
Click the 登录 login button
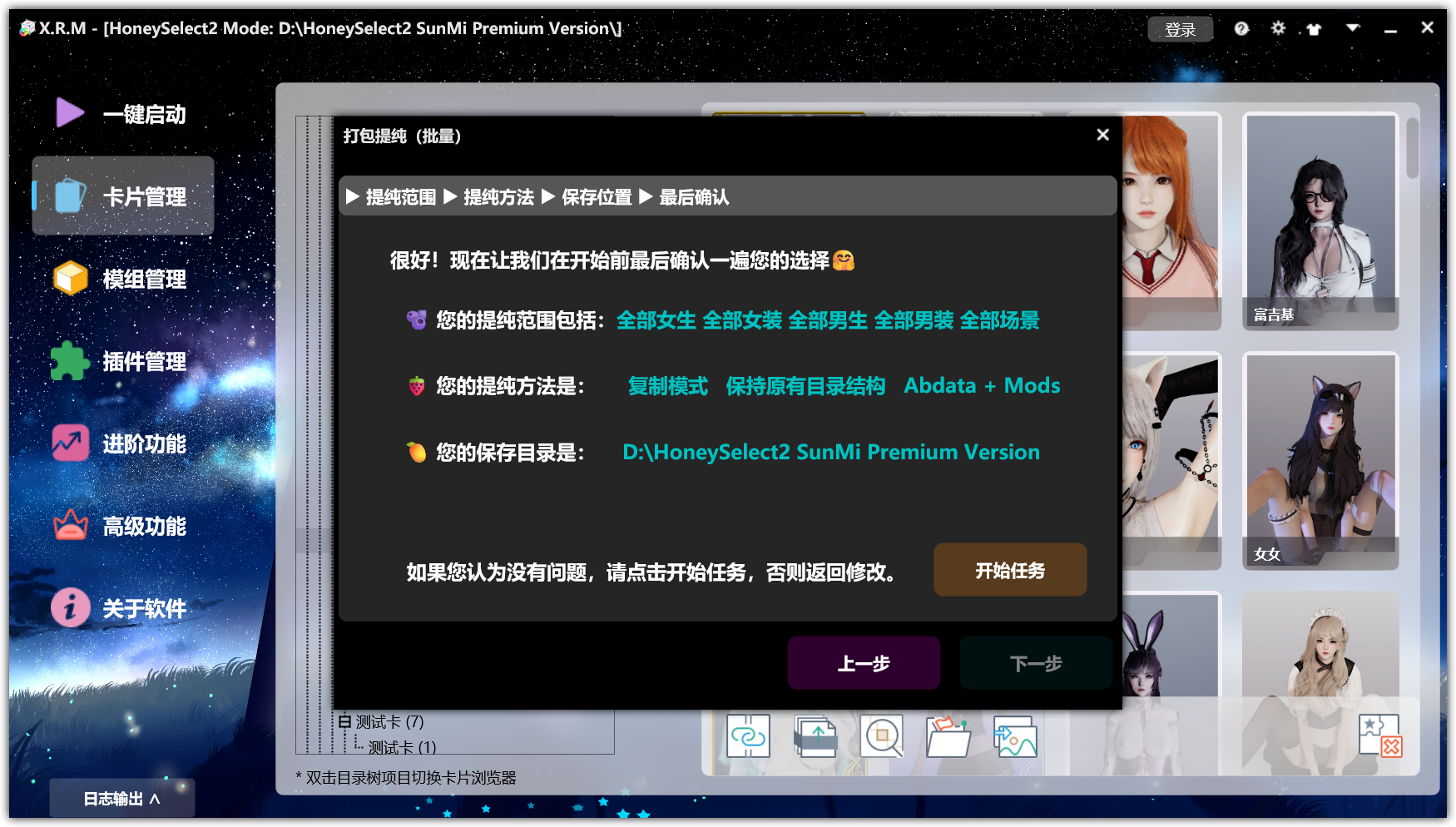click(x=1180, y=30)
